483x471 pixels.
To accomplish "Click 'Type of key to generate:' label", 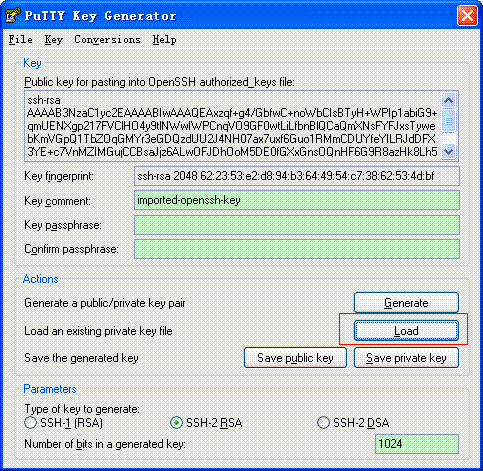I will coord(82,409).
